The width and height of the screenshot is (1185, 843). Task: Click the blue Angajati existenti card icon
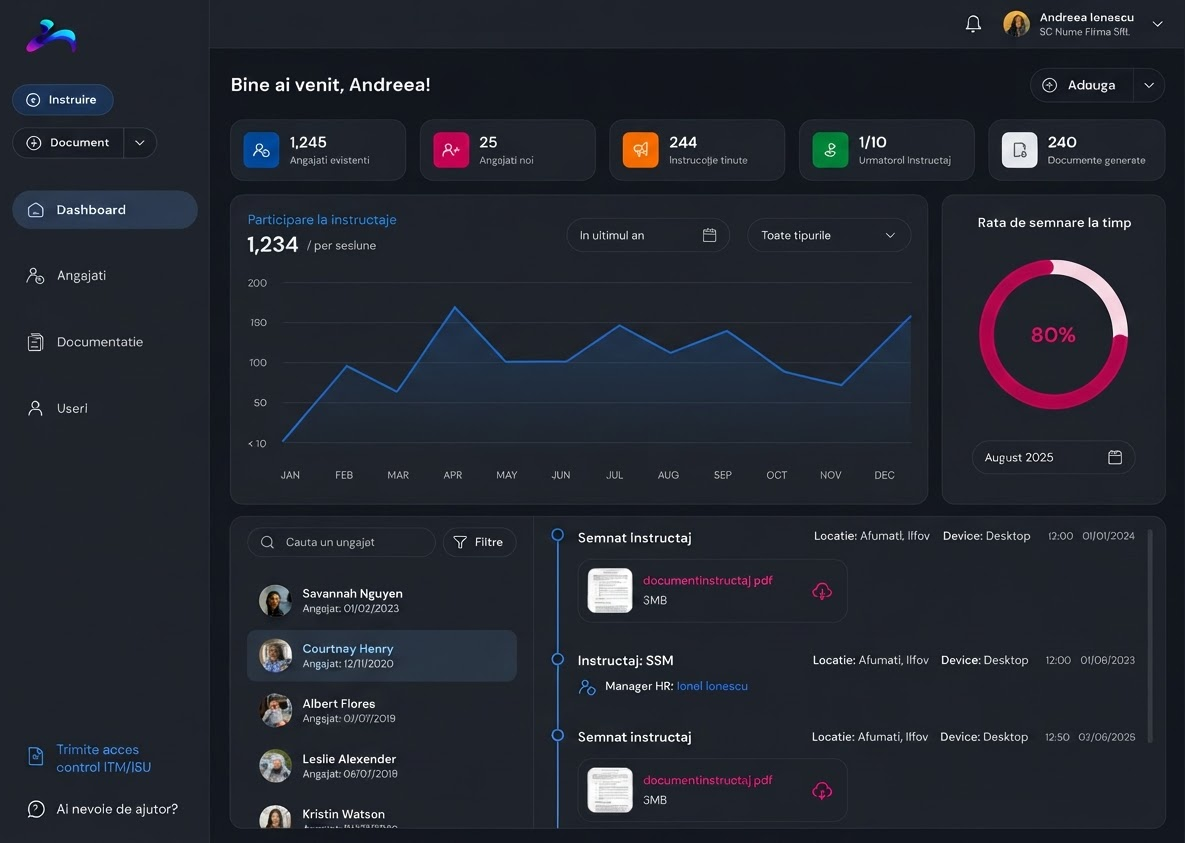[x=261, y=150]
